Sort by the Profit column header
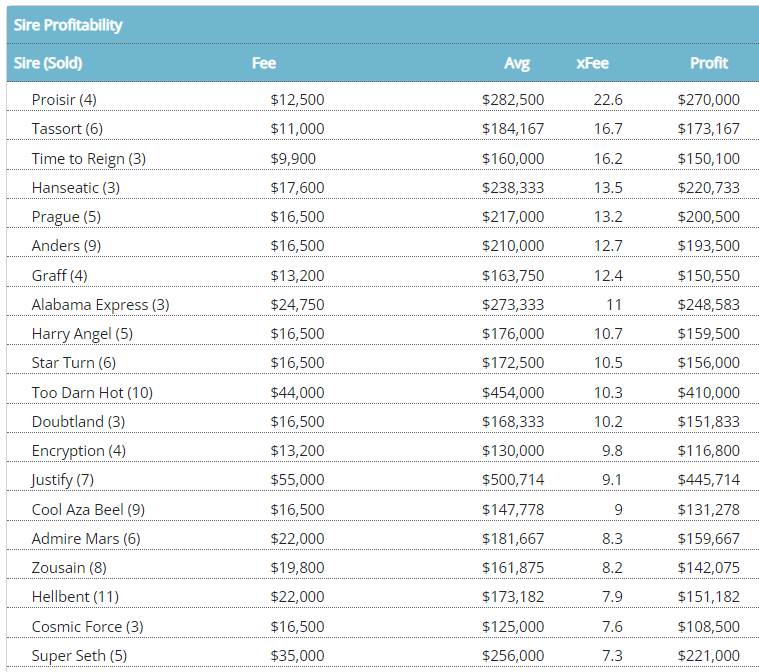This screenshot has width=759, height=672. 709,63
